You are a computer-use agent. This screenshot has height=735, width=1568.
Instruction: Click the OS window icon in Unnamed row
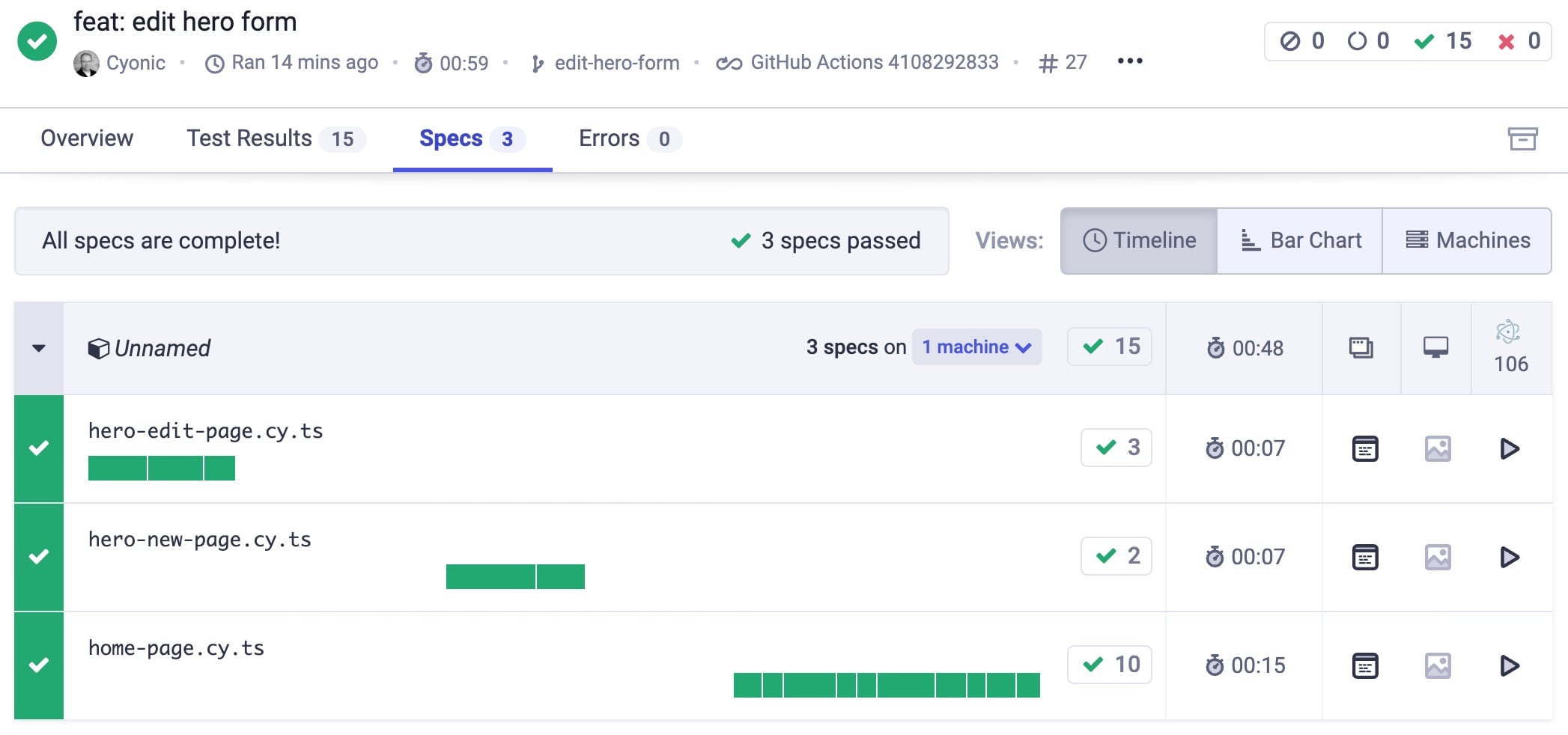coord(1361,347)
